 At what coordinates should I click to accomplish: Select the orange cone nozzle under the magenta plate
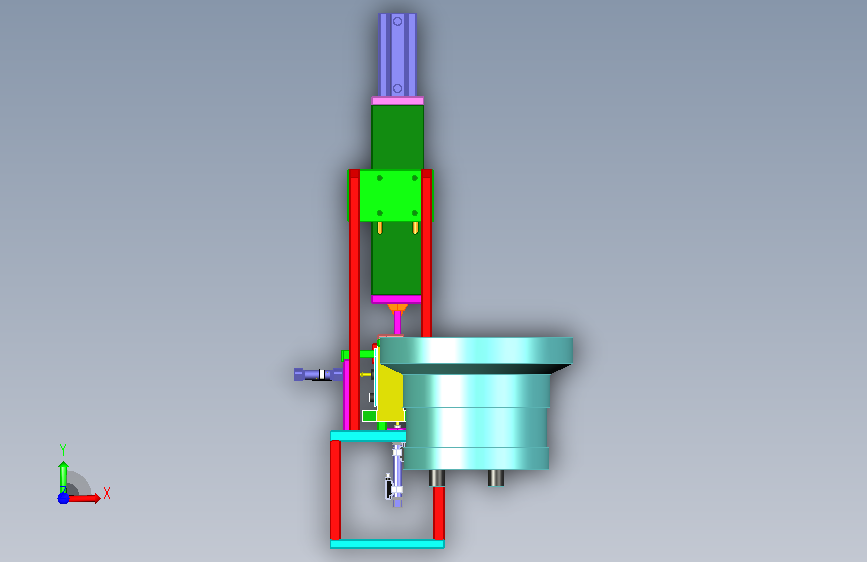click(397, 308)
